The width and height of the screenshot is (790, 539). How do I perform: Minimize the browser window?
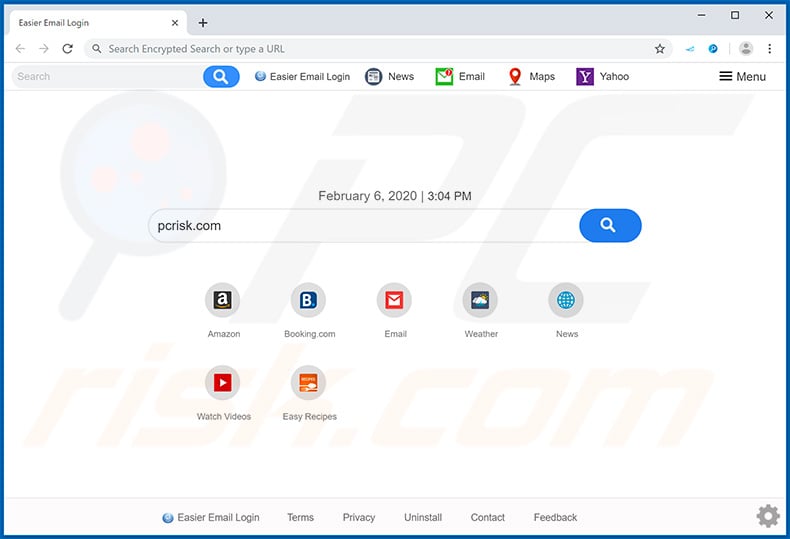701,16
